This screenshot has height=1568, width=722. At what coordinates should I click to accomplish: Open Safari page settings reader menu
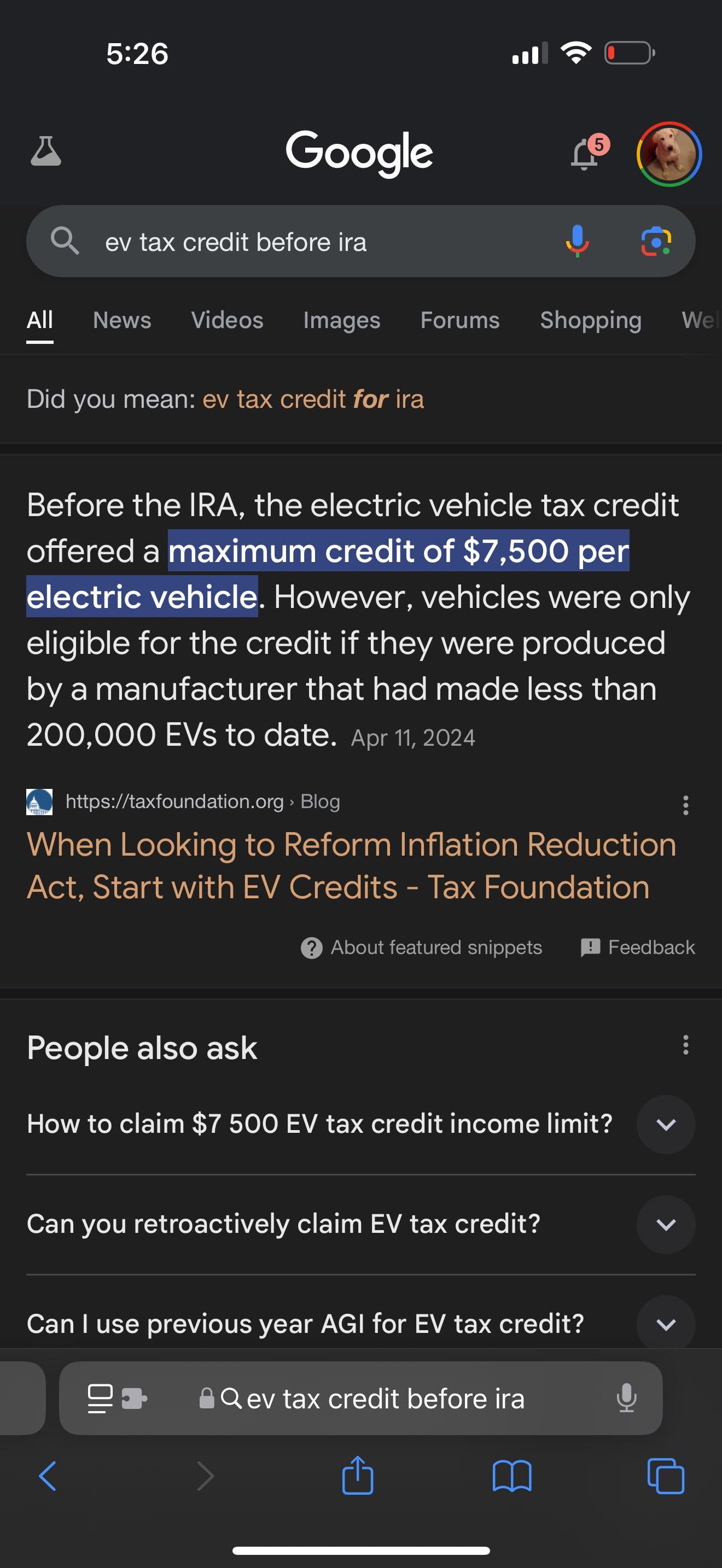pyautogui.click(x=101, y=1399)
